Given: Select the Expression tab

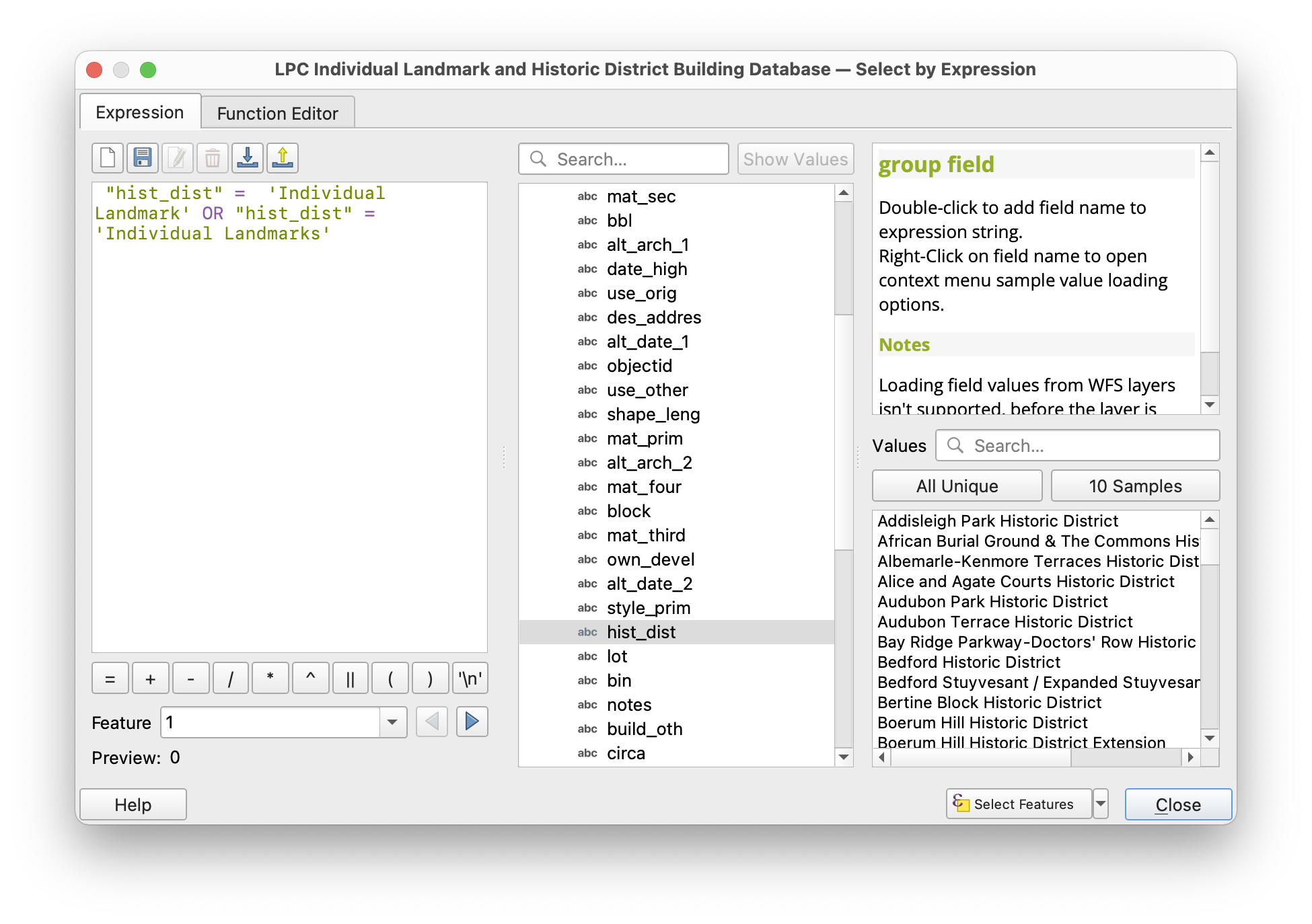Looking at the screenshot, I should [140, 112].
